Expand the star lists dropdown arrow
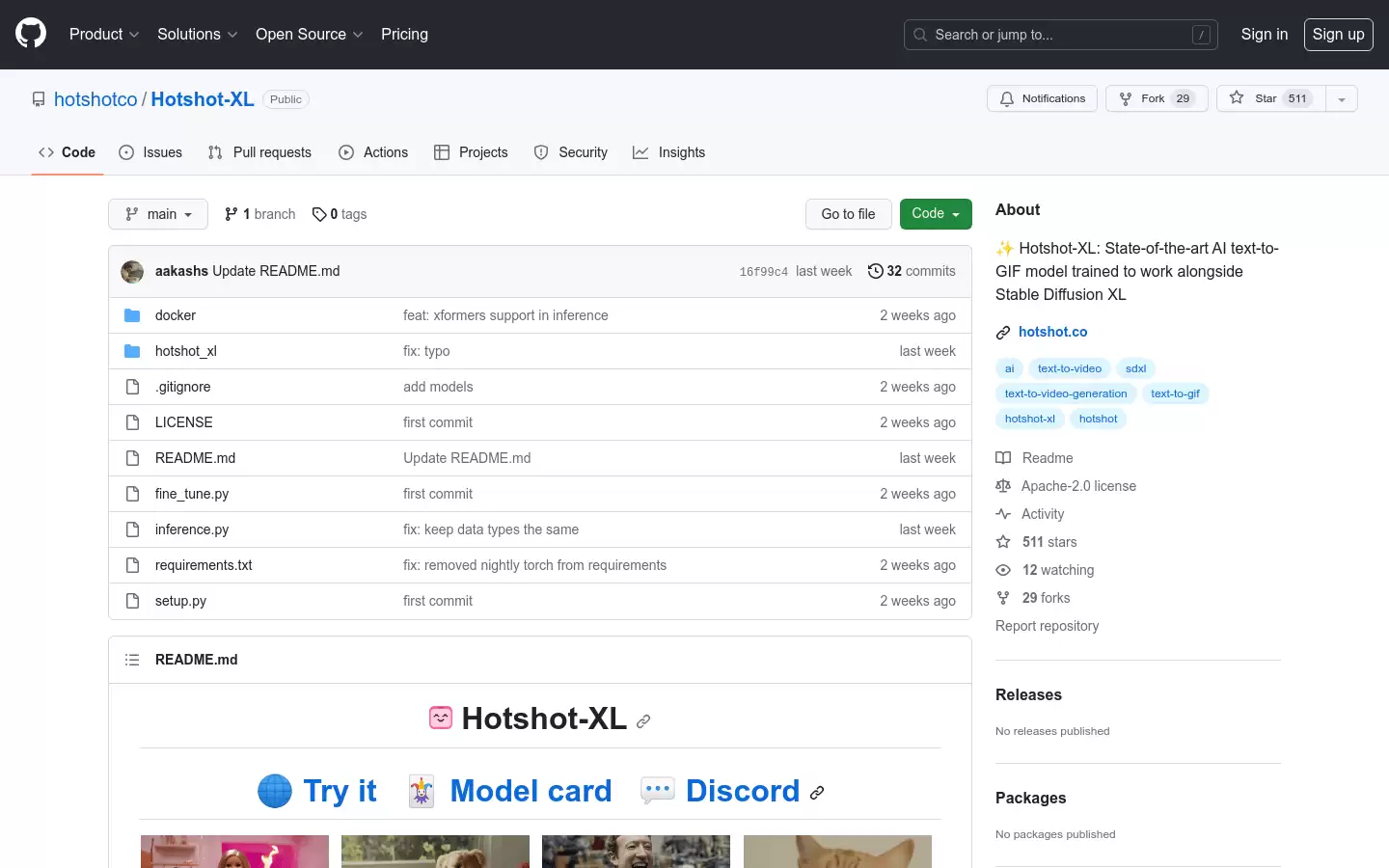1389x868 pixels. click(1342, 98)
